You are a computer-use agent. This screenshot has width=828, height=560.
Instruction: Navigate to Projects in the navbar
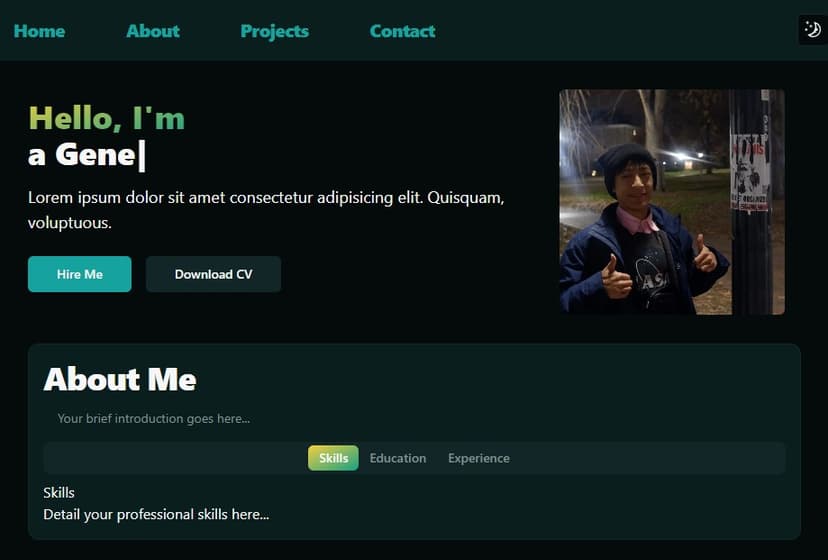coord(274,31)
